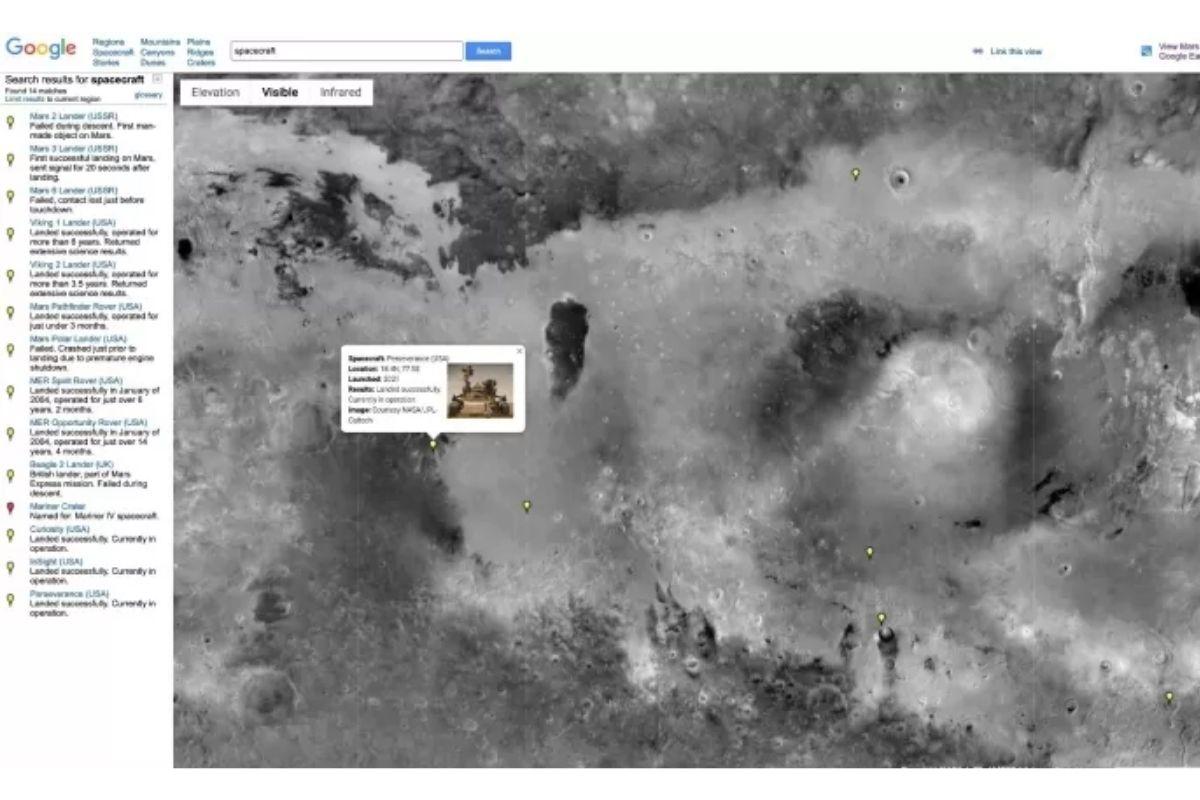Click the Link this view link
Screen dimensions: 1200x800
(1016, 51)
